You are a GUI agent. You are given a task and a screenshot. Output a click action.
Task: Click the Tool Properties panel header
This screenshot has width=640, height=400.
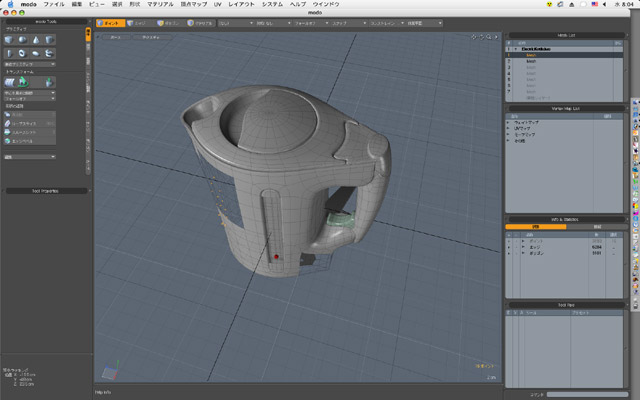(x=46, y=191)
